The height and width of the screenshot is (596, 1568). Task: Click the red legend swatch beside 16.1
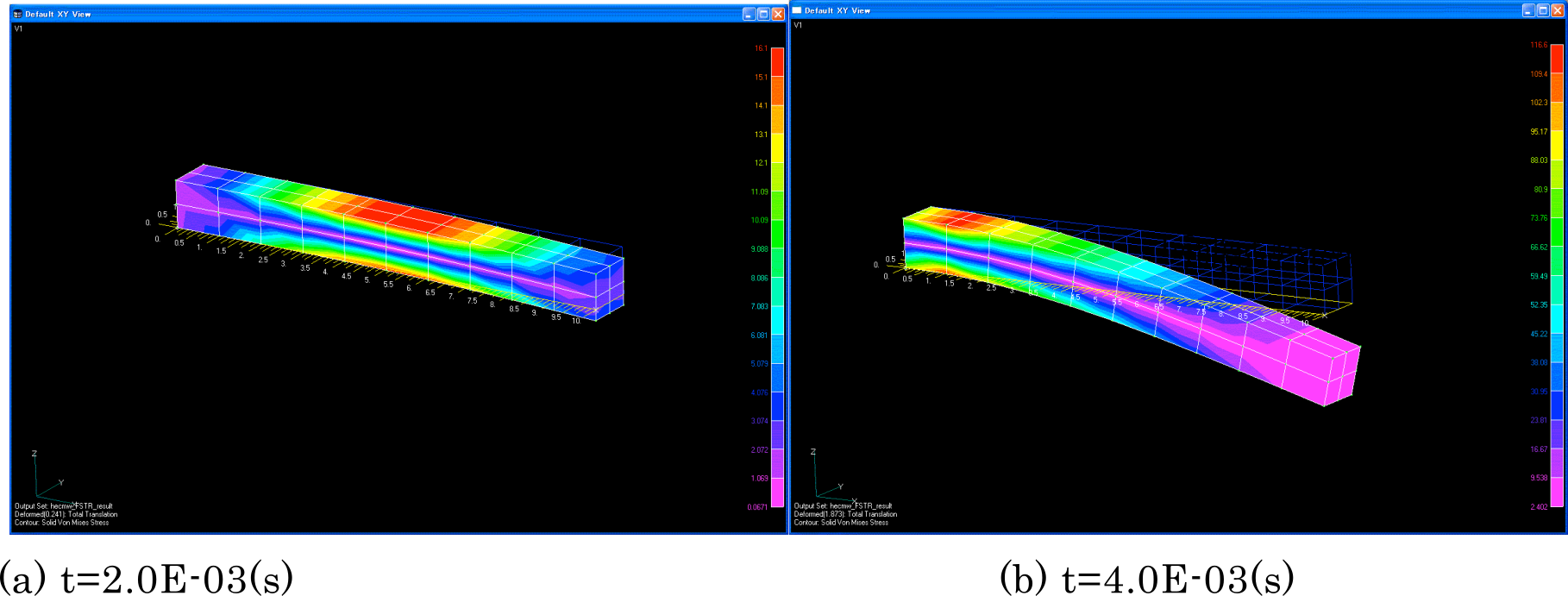coord(777,62)
